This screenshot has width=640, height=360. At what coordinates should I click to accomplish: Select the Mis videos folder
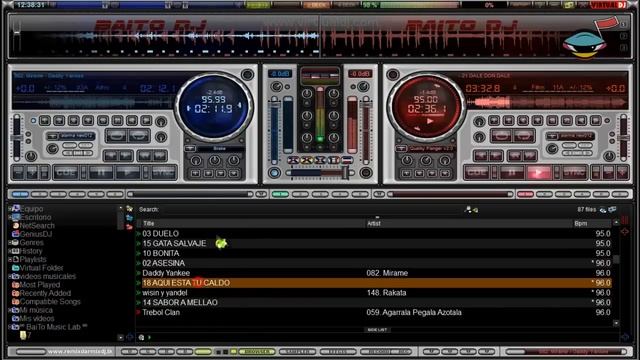coord(33,318)
